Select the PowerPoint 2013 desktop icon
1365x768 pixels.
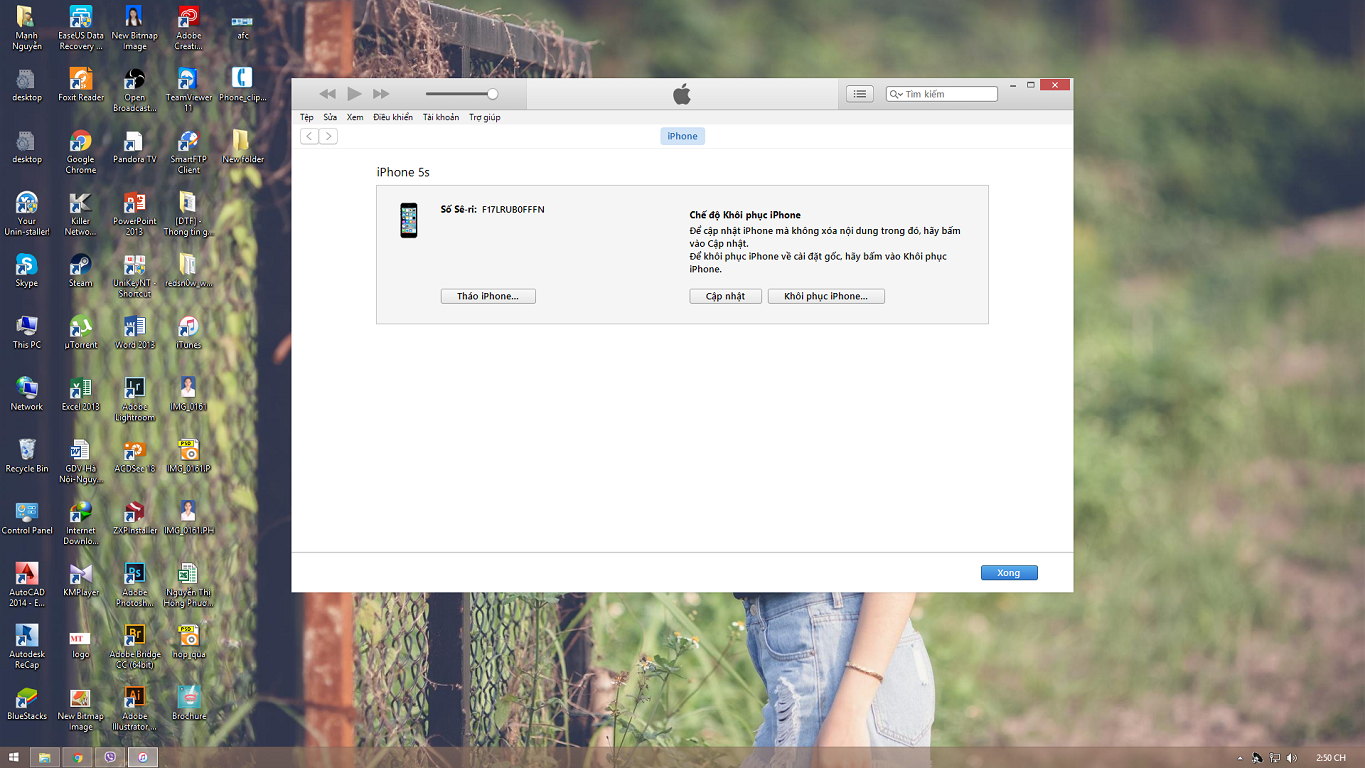coord(135,214)
